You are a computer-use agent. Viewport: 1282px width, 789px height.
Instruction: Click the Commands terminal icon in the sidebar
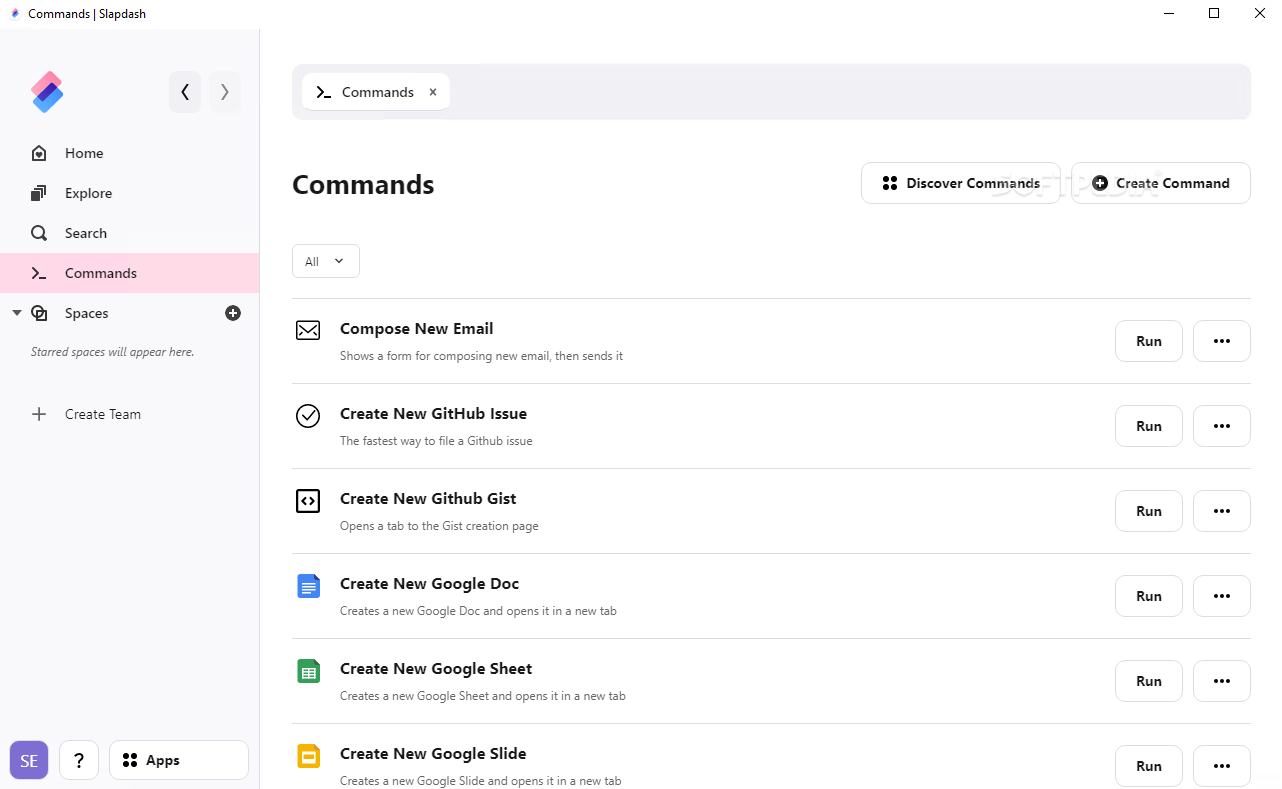(x=39, y=273)
